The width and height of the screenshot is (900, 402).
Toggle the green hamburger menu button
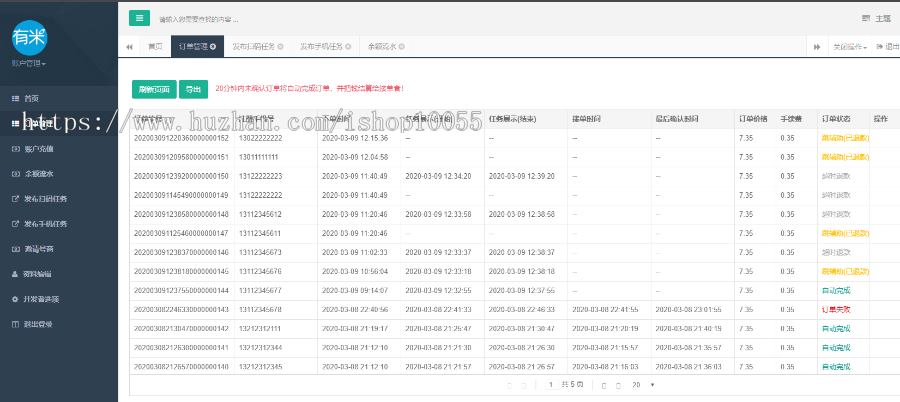[x=139, y=18]
